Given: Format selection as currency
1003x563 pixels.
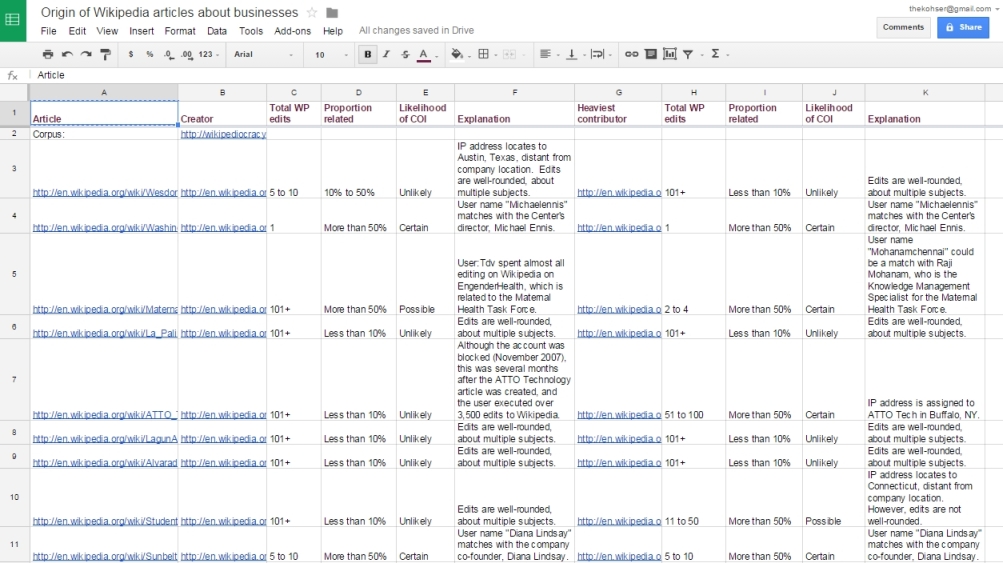Looking at the screenshot, I should point(130,54).
